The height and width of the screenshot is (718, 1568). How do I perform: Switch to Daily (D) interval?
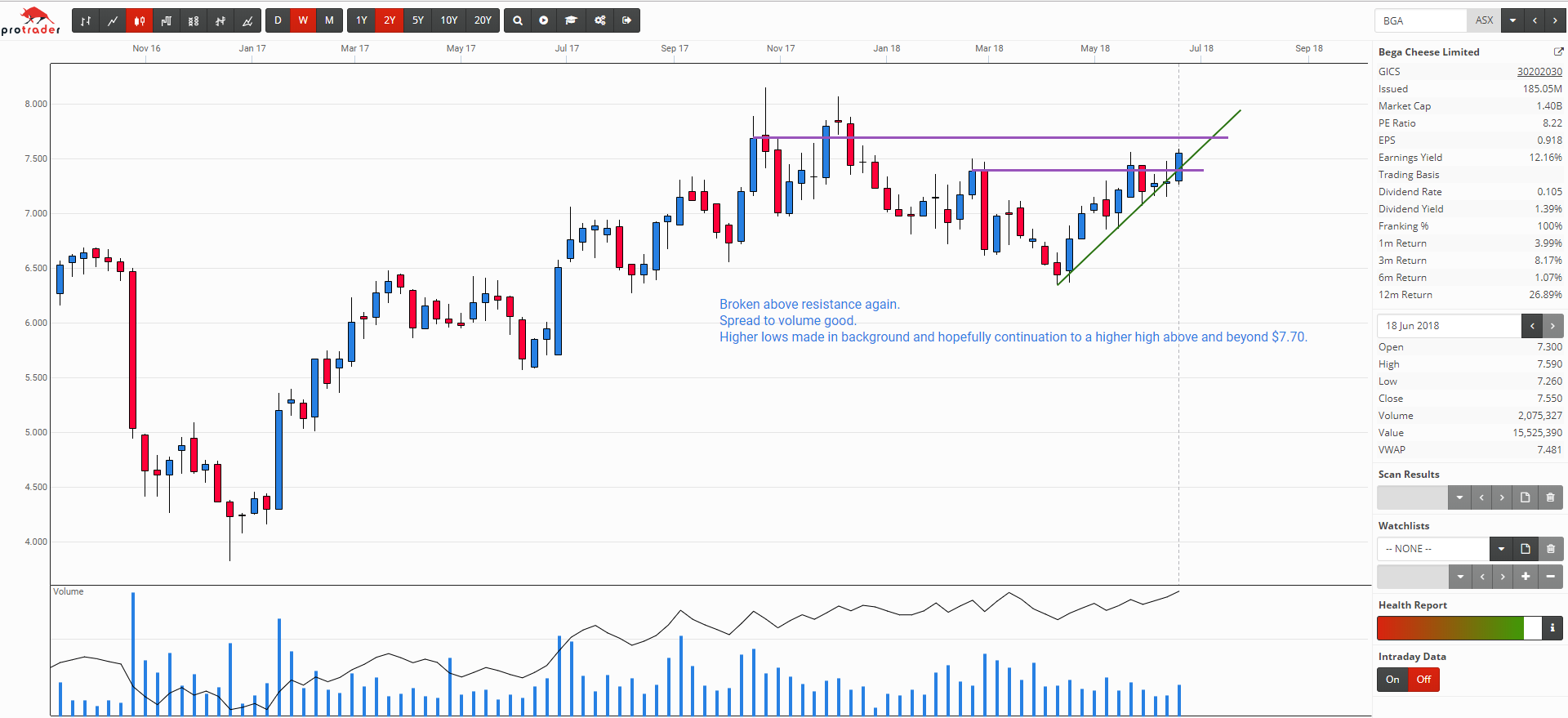(x=278, y=20)
